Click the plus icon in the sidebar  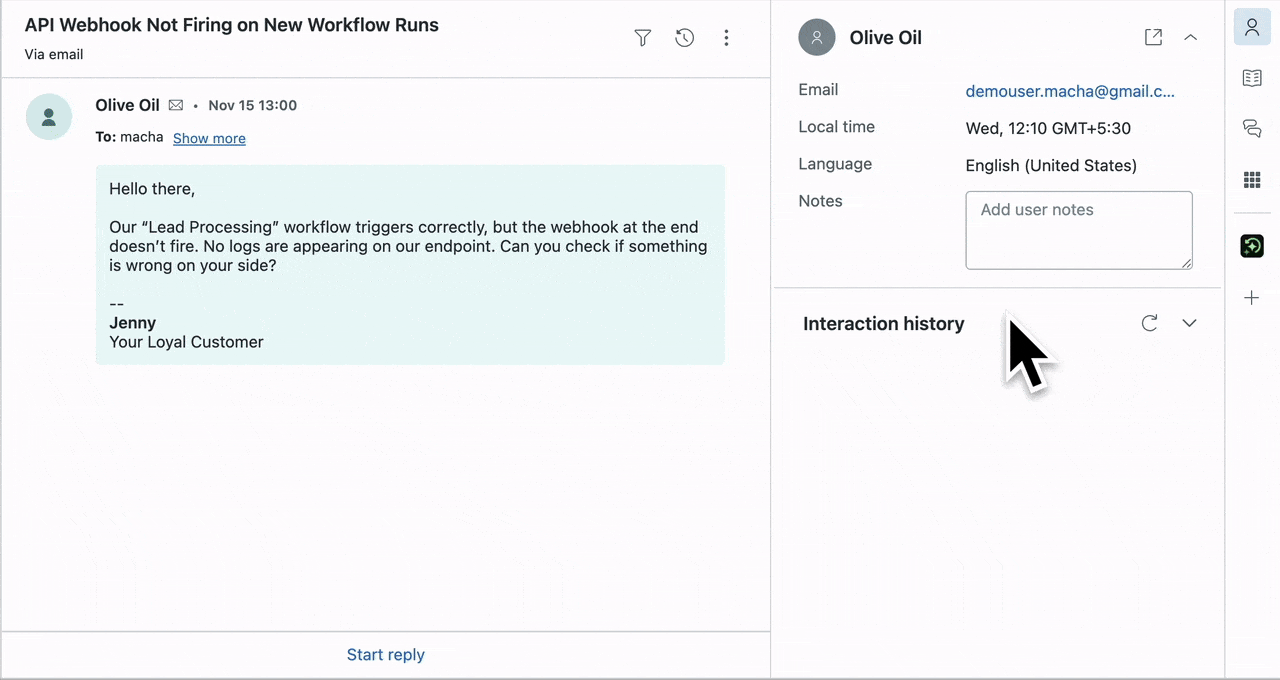(x=1252, y=298)
